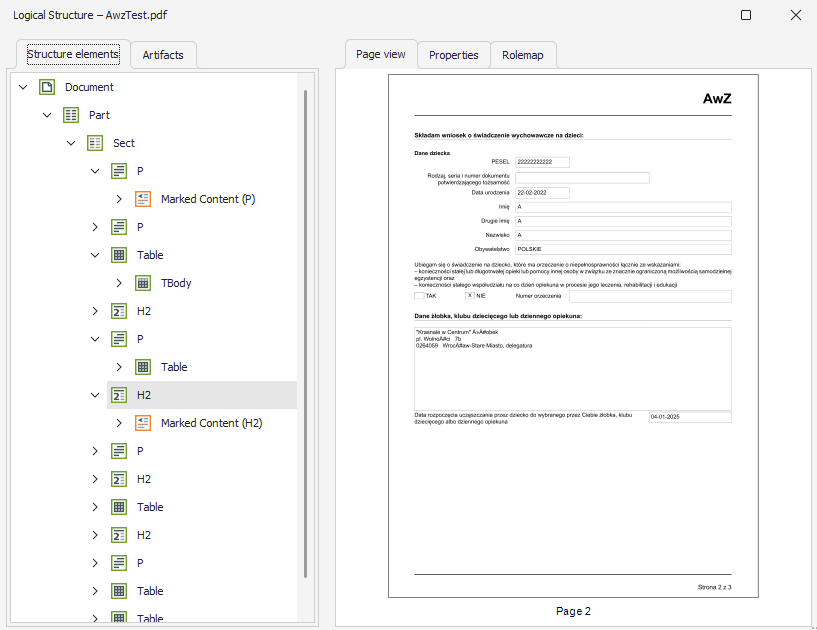Open the Properties tab
The height and width of the screenshot is (630, 817).
point(453,55)
